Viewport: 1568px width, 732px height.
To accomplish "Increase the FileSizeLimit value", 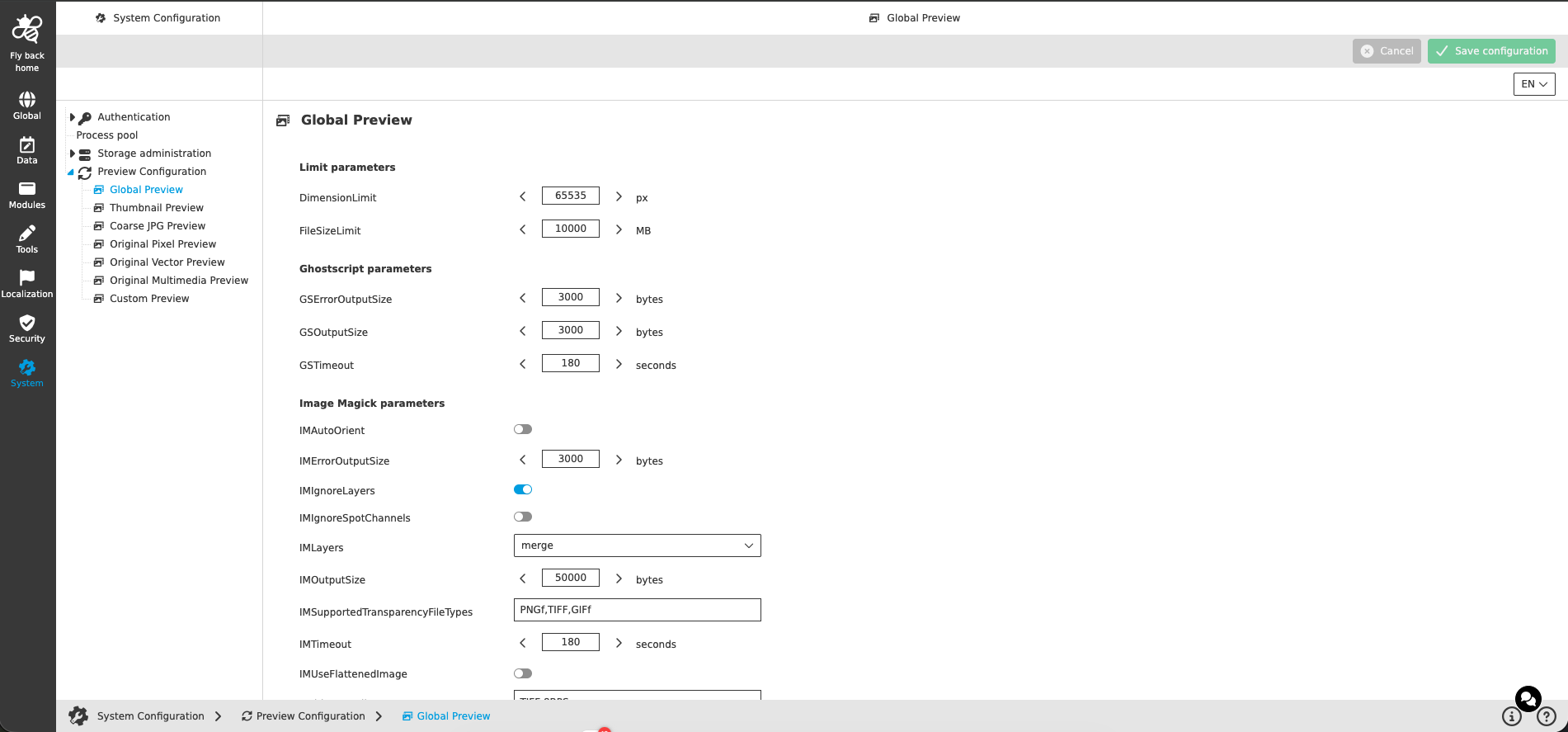I will (619, 229).
